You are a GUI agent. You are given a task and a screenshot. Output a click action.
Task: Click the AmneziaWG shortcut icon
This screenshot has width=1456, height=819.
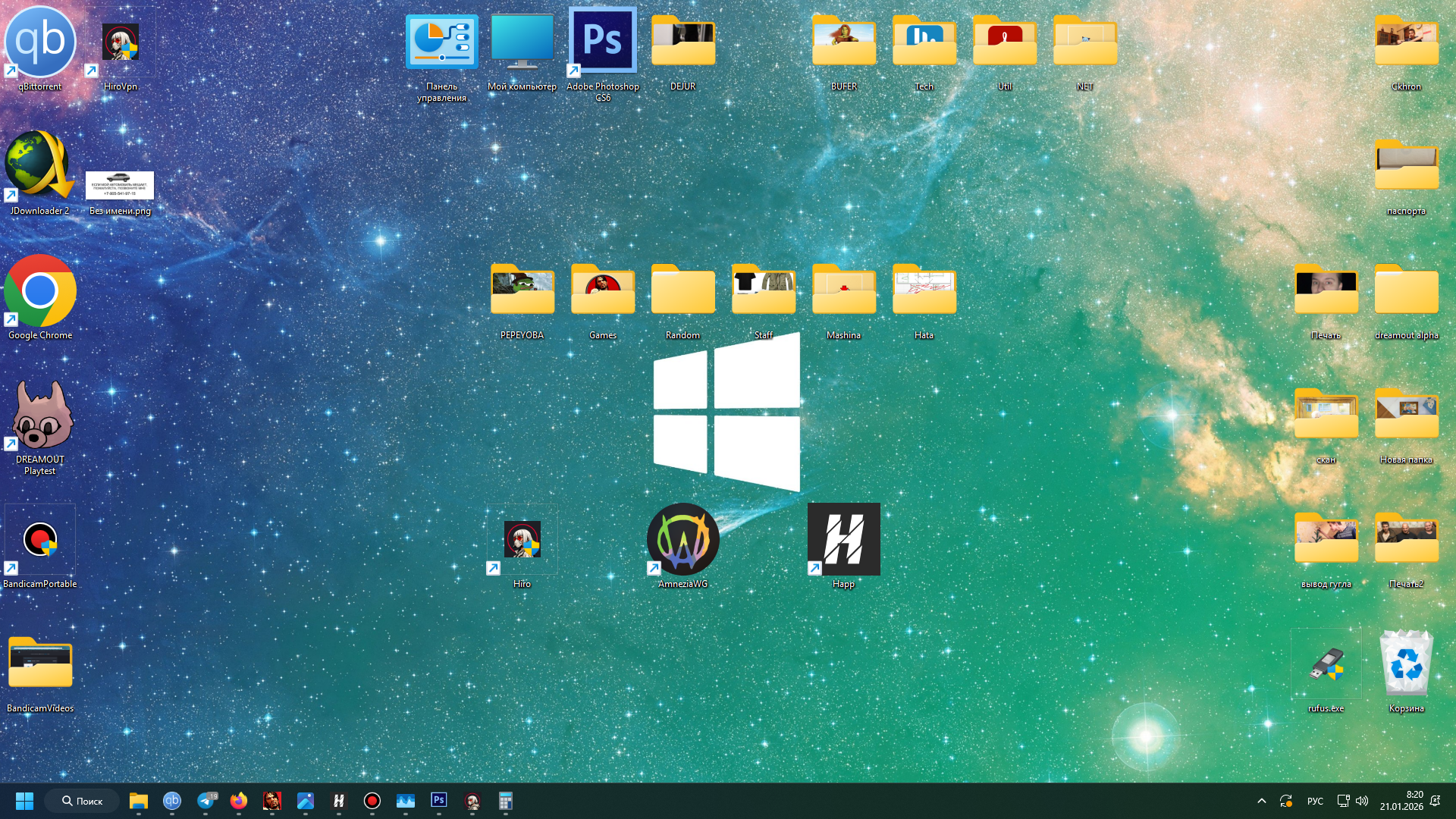[682, 540]
